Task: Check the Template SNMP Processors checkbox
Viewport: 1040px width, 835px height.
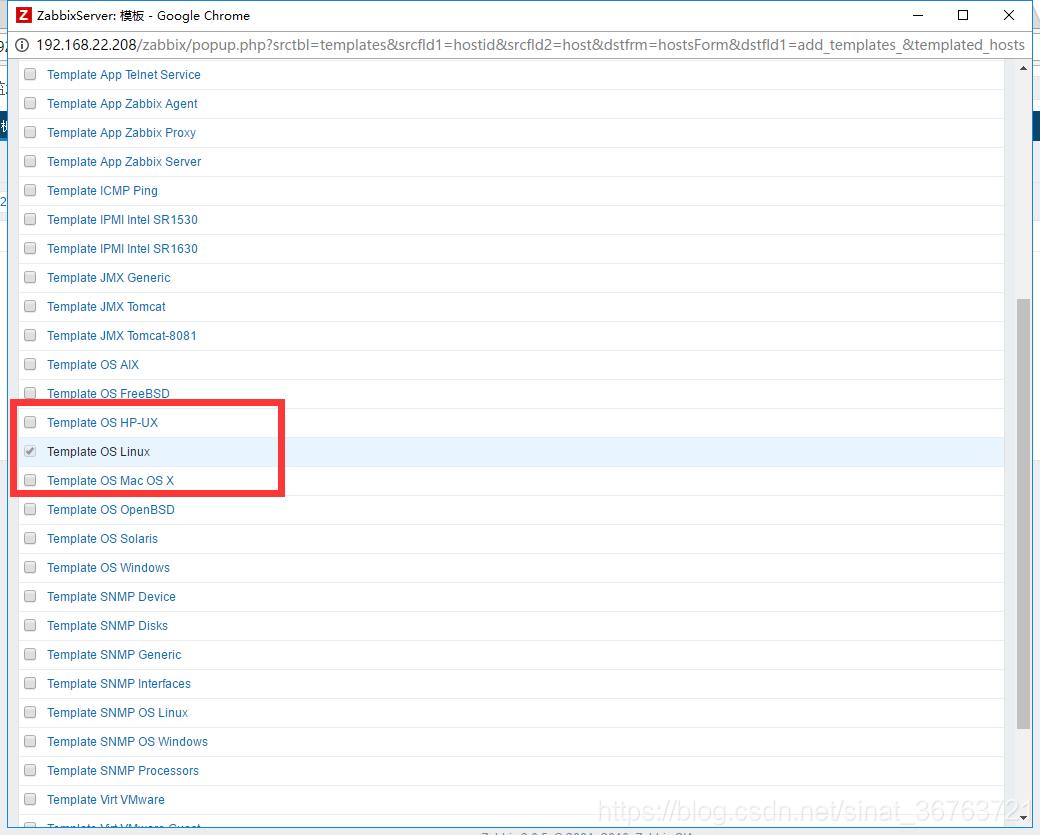Action: click(x=30, y=771)
